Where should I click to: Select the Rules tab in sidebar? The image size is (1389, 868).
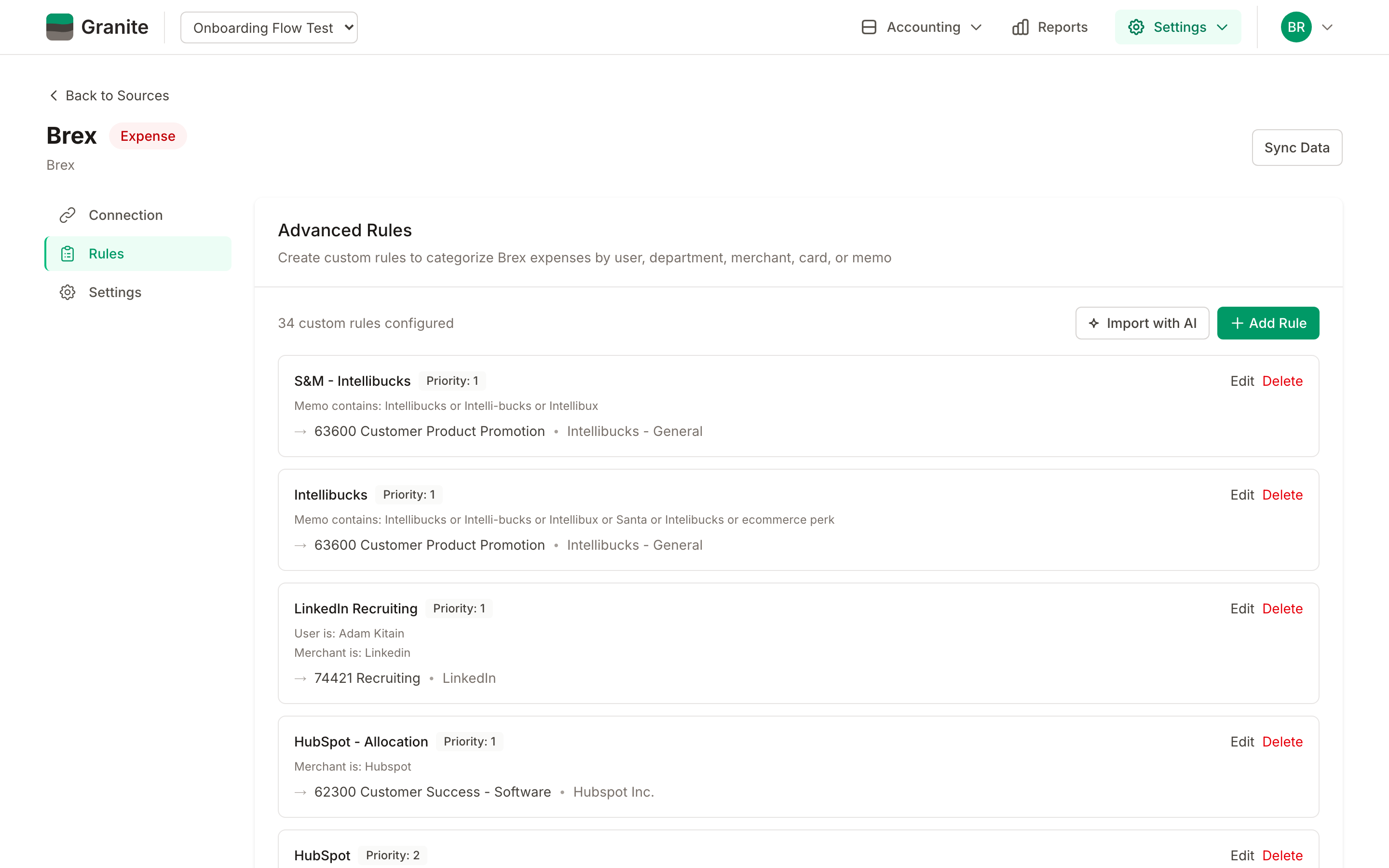(138, 254)
